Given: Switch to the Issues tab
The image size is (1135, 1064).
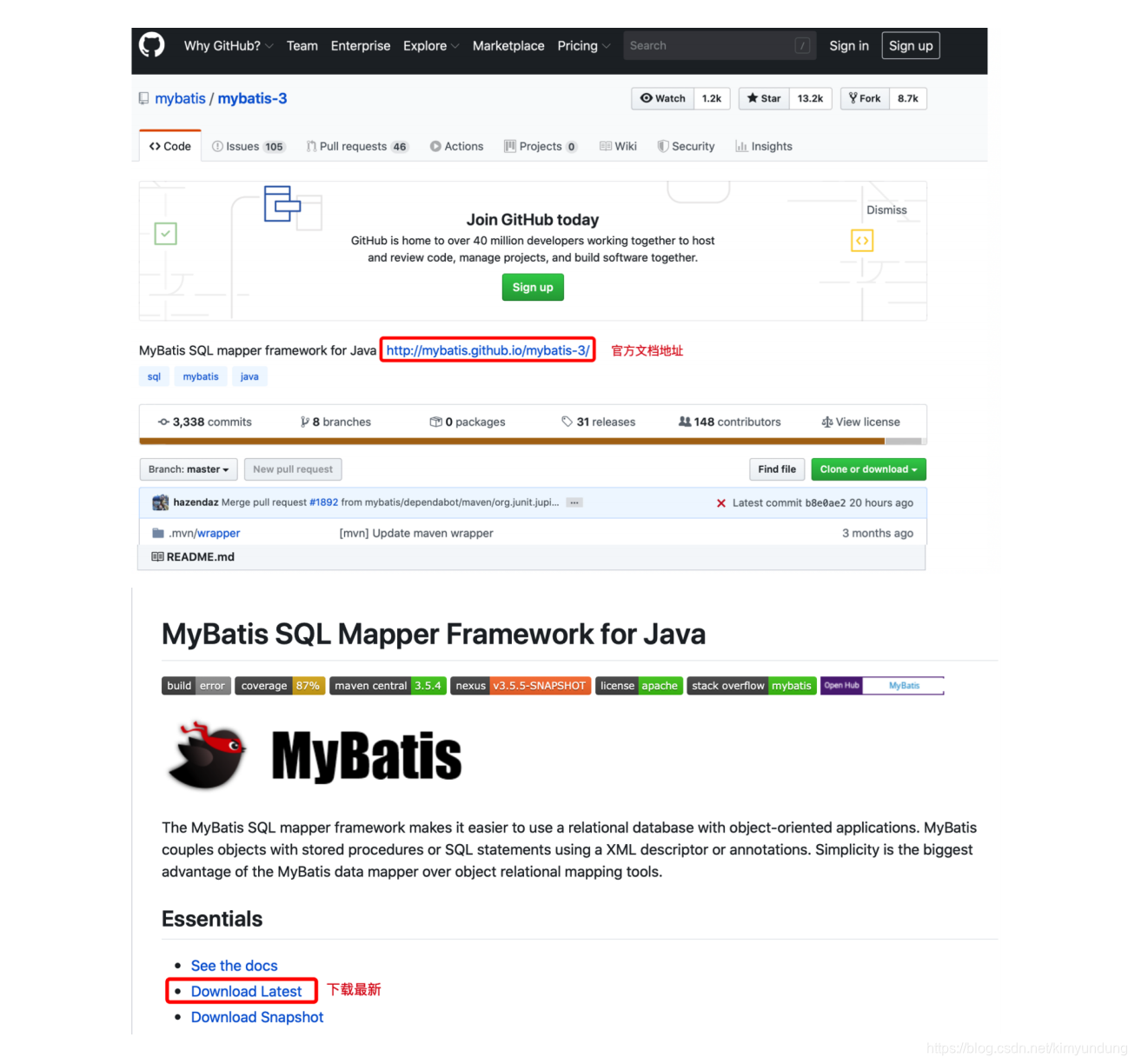Looking at the screenshot, I should point(249,146).
